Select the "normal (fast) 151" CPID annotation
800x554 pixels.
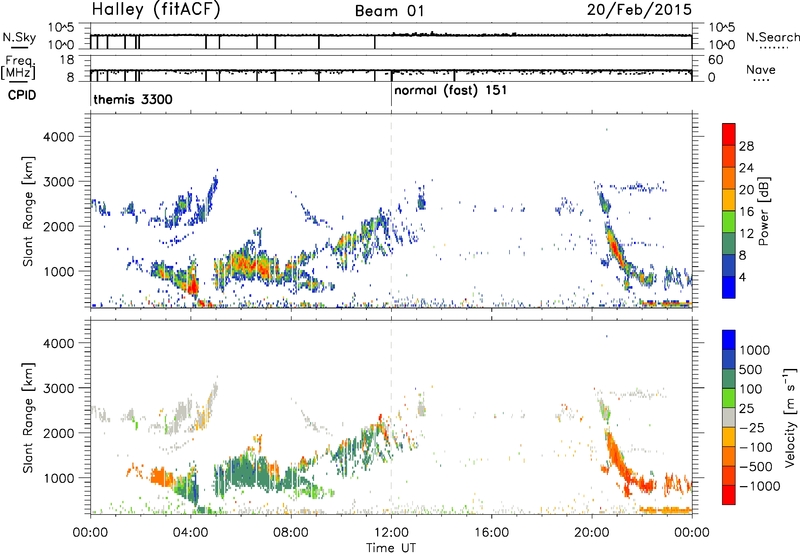(x=451, y=91)
